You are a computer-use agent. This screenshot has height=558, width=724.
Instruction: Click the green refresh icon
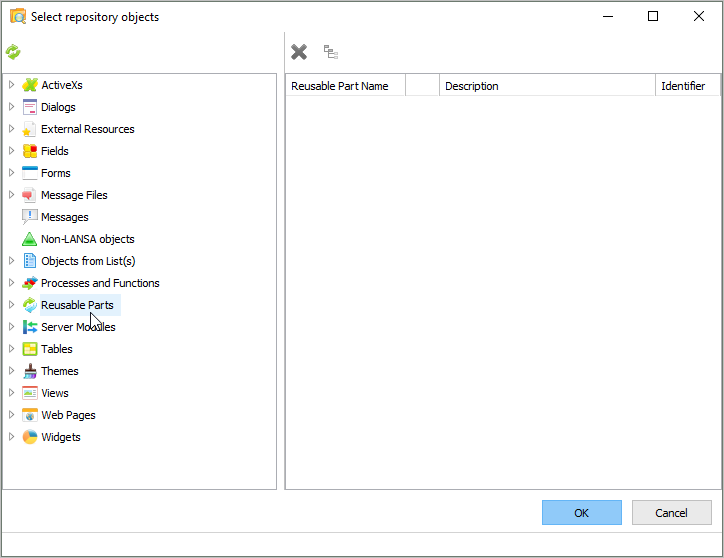(x=13, y=52)
